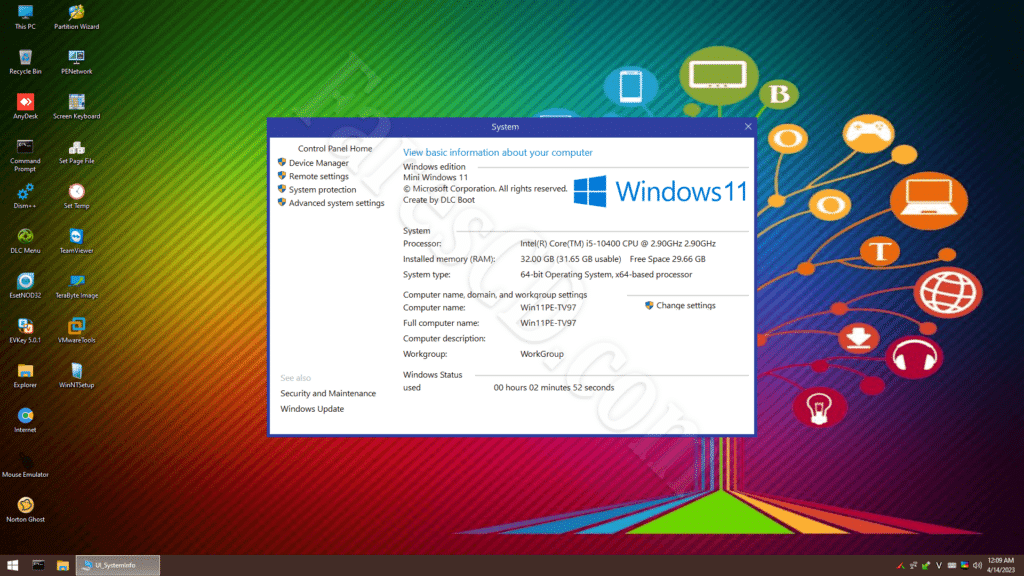
Task: Click 'Create by DLC Boot' text
Action: (x=439, y=200)
